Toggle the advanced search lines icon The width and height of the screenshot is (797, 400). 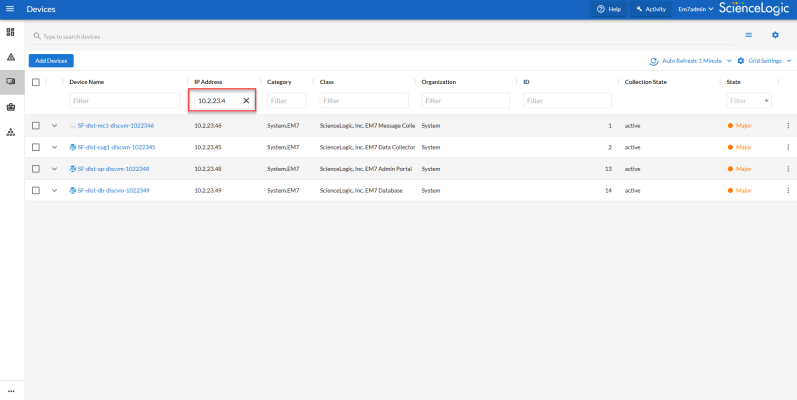[x=749, y=35]
